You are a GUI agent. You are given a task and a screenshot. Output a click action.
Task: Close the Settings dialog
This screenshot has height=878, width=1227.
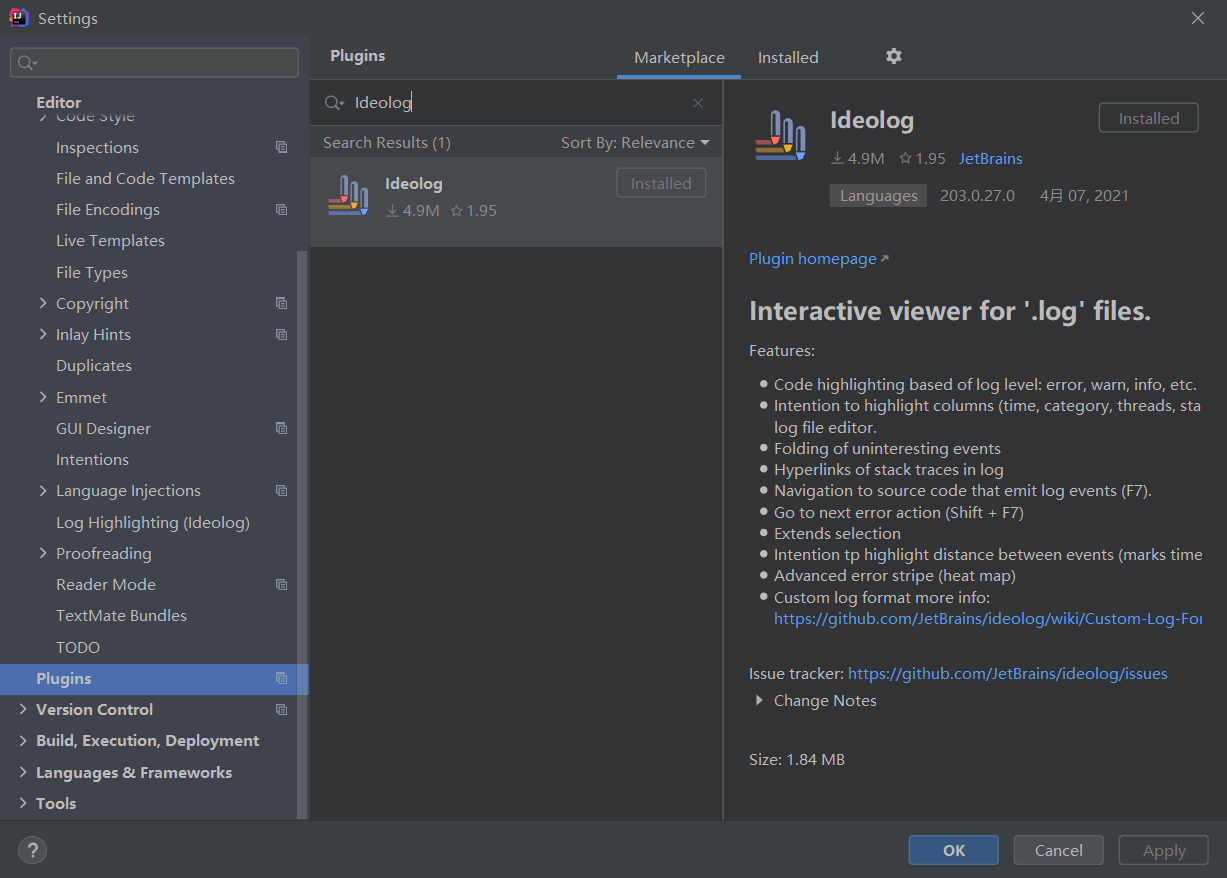(1198, 18)
